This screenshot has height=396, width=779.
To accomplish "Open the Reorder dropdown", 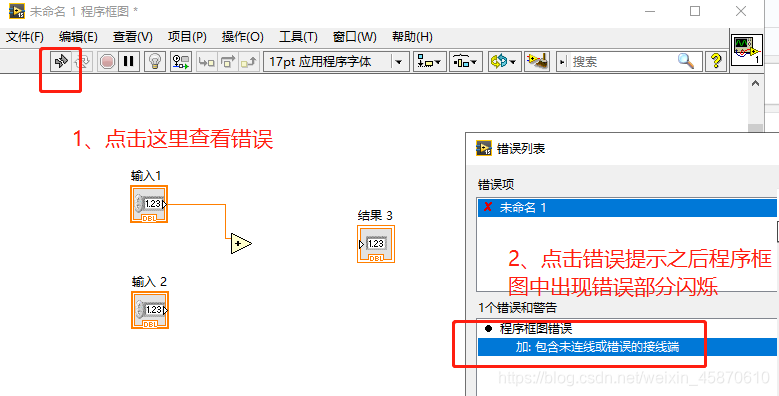I will (x=504, y=62).
